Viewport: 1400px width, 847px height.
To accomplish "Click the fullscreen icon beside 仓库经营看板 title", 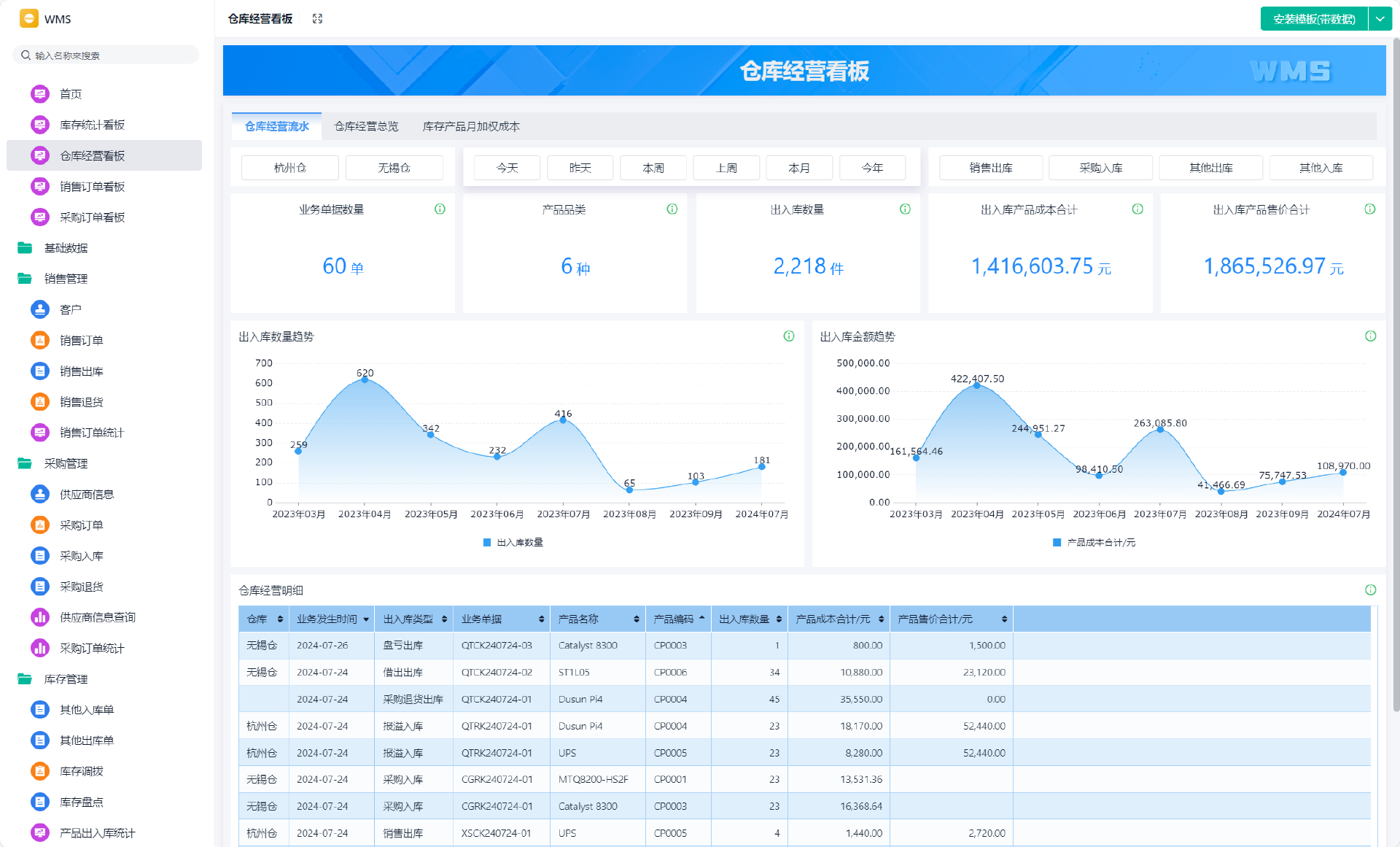I will tap(317, 19).
